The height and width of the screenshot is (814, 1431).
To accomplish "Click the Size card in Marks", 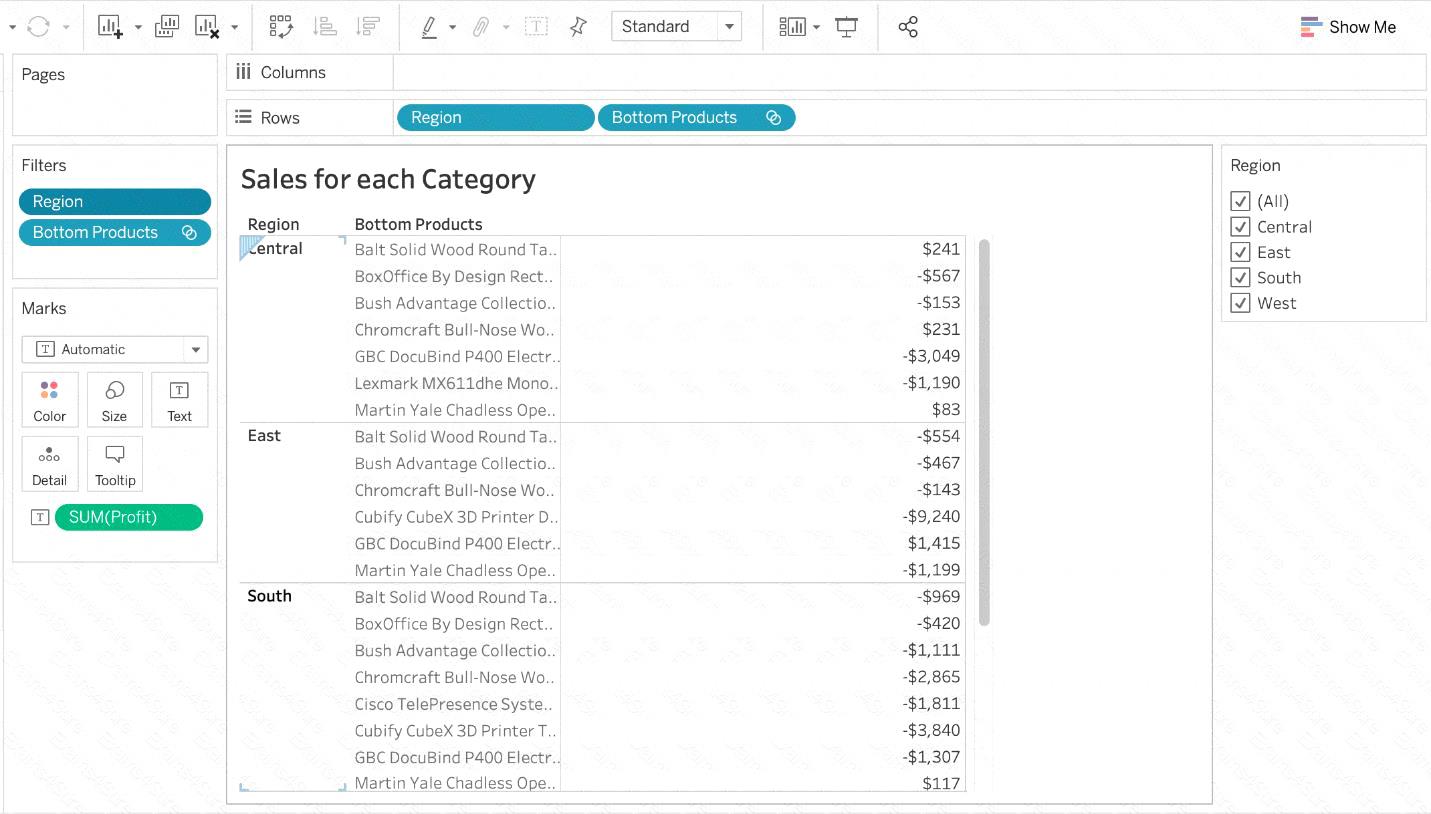I will (115, 400).
